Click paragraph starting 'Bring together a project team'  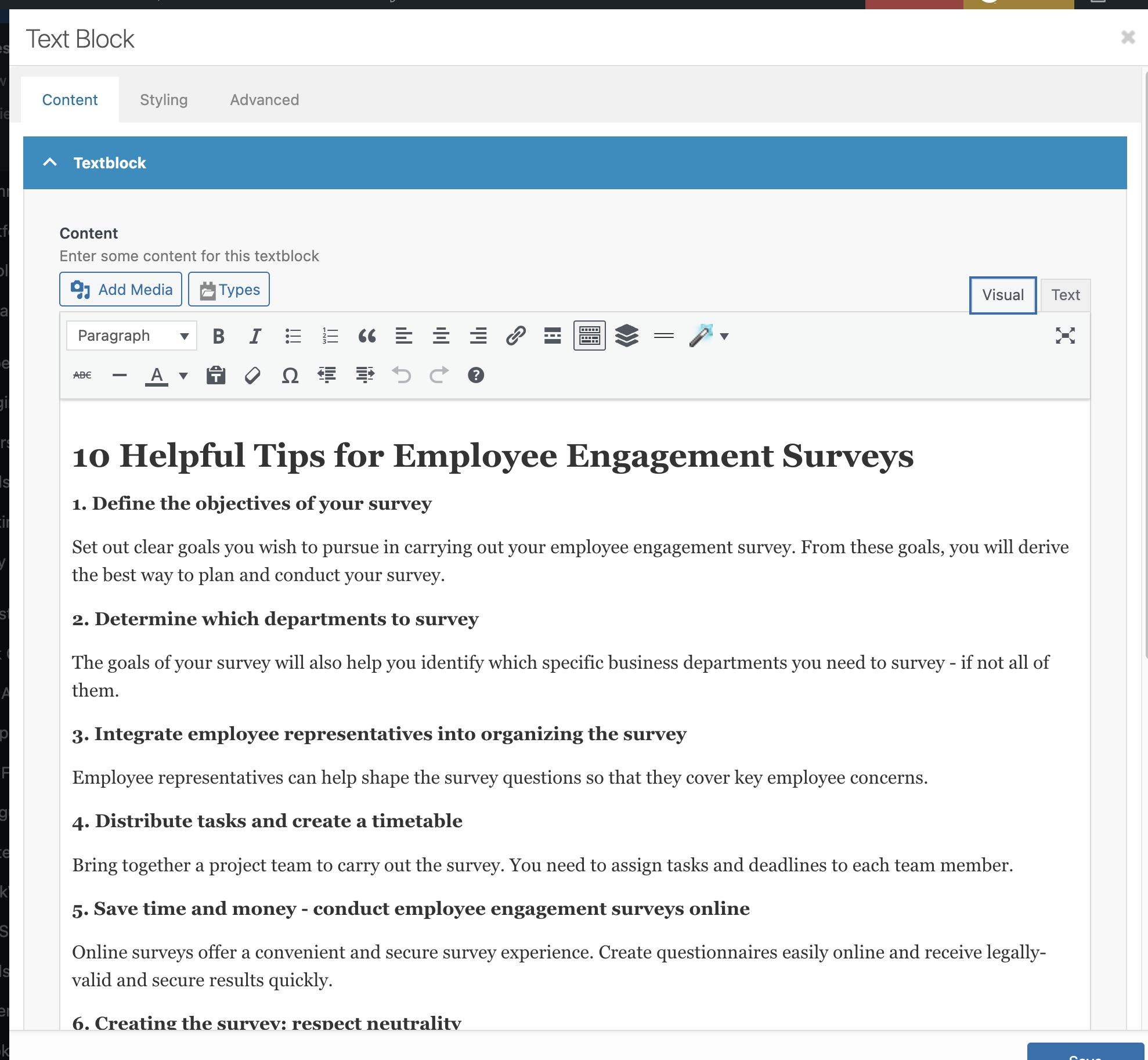(x=543, y=865)
